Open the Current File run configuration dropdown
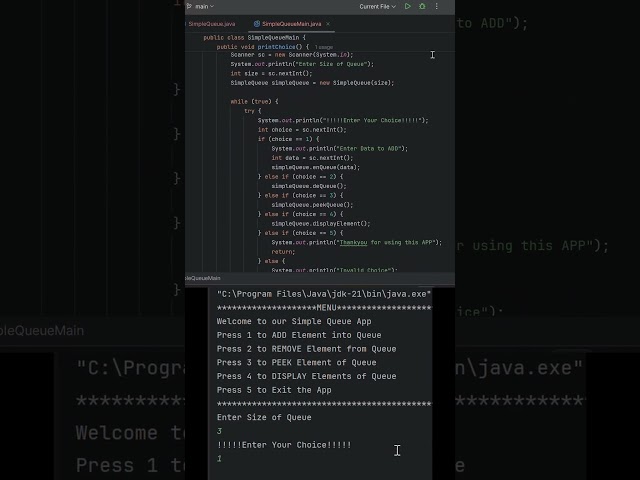 pyautogui.click(x=378, y=7)
